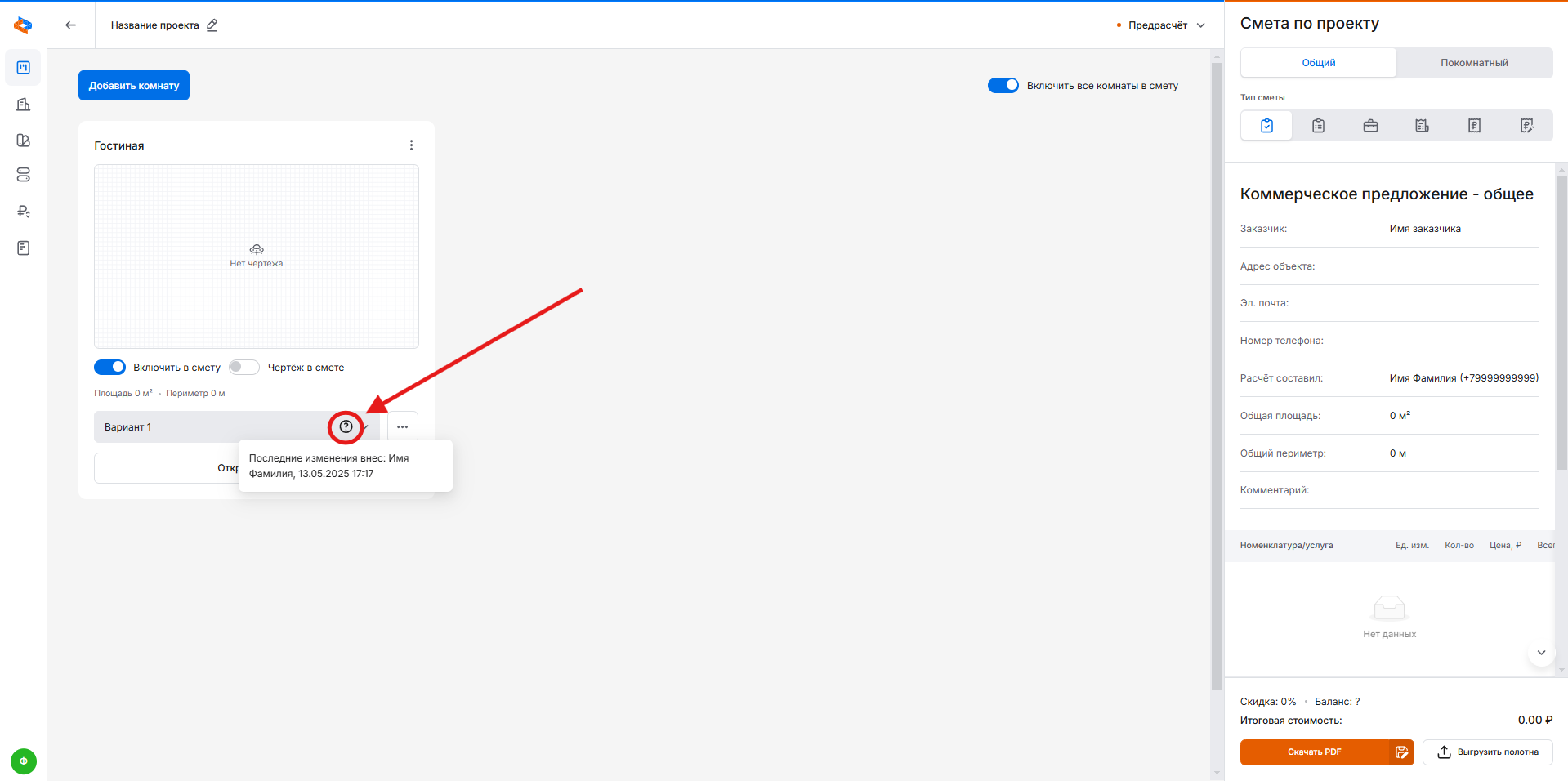Click the round chevron-down button in estimate panel

tap(1540, 653)
